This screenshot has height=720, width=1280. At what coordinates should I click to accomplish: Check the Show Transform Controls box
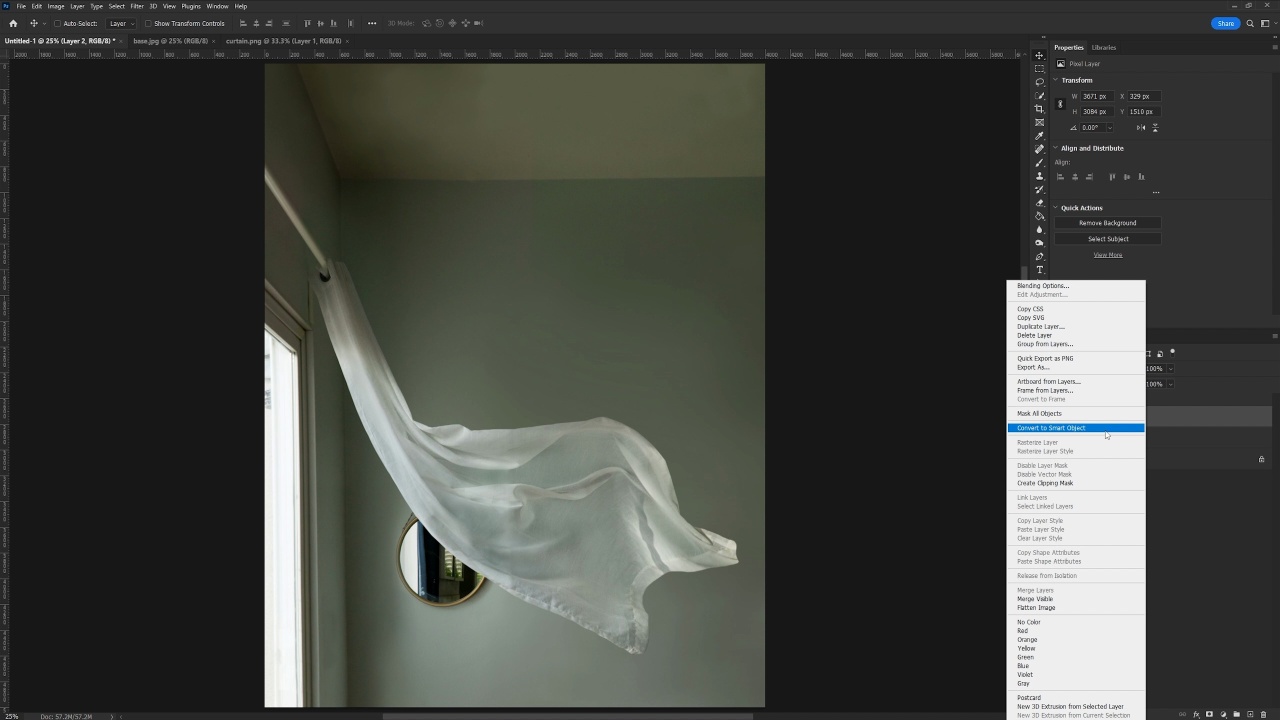(x=148, y=24)
